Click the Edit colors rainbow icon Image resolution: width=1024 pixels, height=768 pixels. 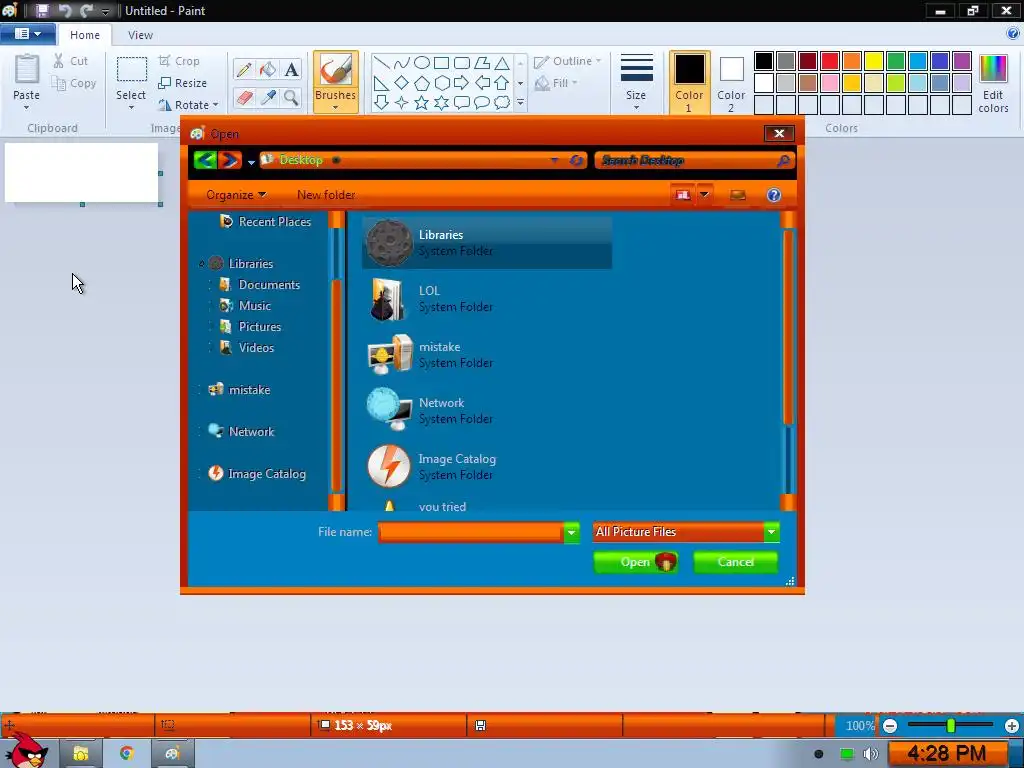click(993, 69)
